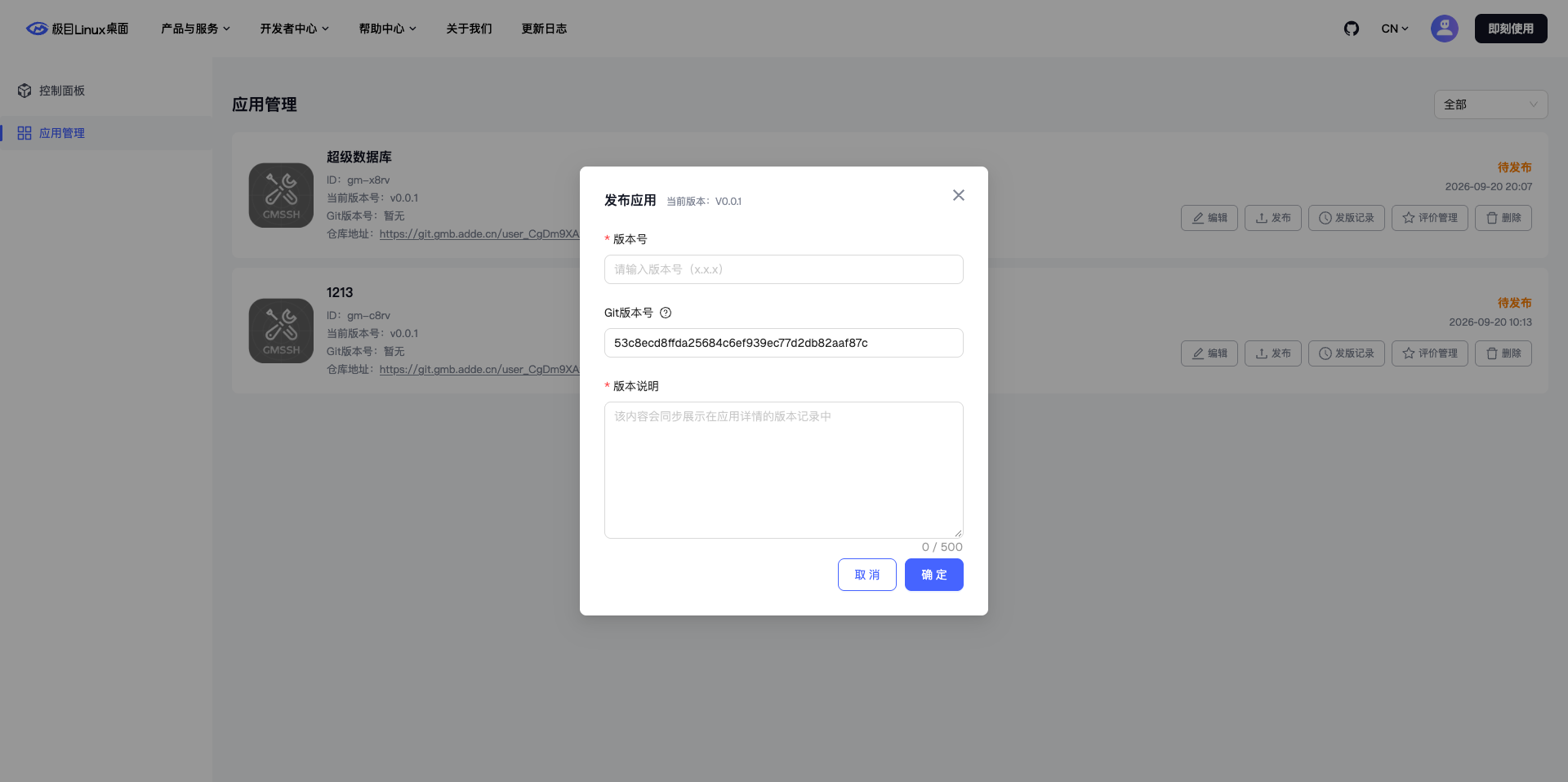
Task: Focus the Git版本号 input field
Action: point(784,343)
